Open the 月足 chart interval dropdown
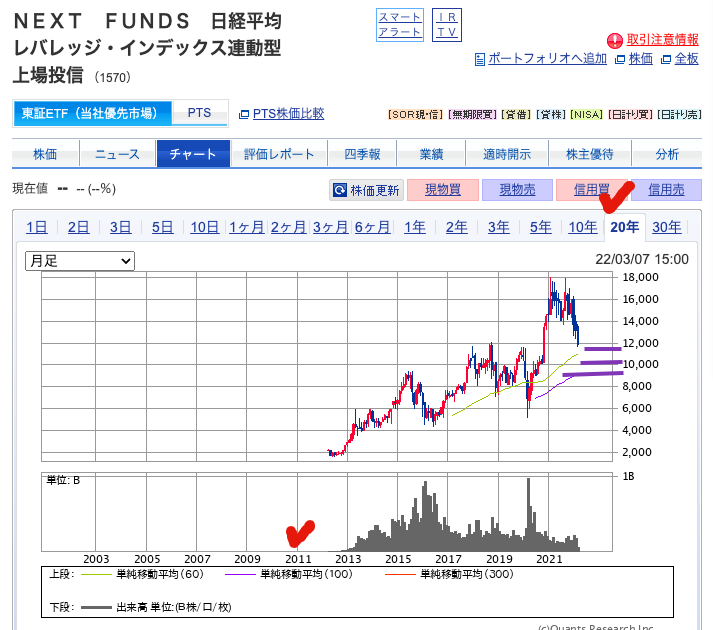This screenshot has width=713, height=630. click(80, 261)
